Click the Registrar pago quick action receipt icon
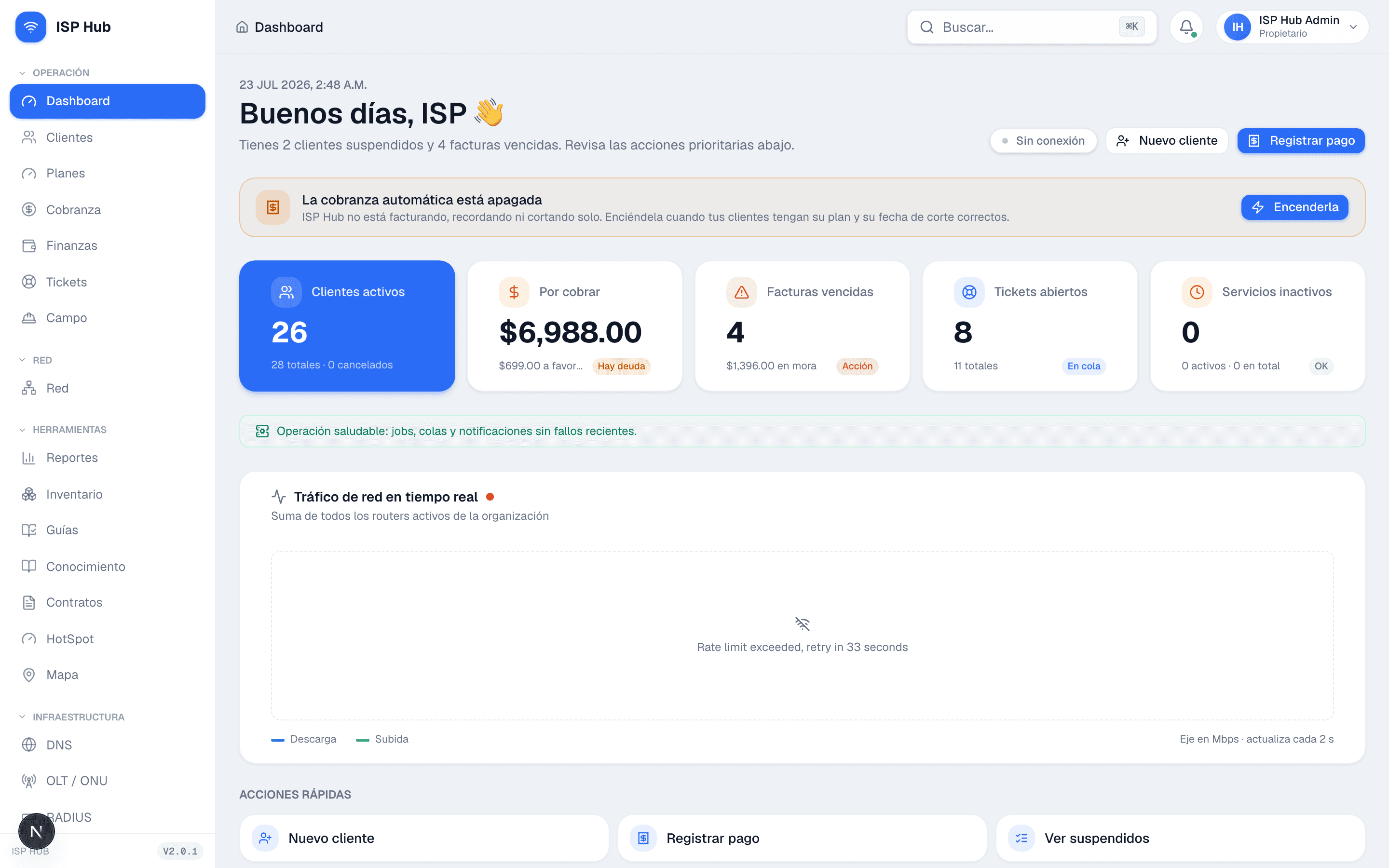 [643, 838]
